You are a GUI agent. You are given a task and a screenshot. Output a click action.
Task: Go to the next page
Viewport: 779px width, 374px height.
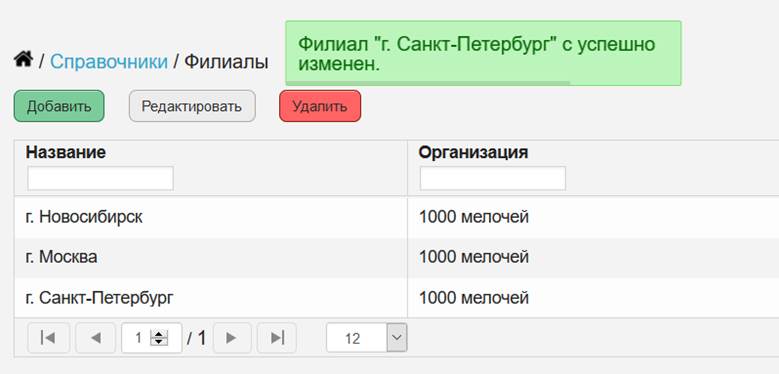click(x=232, y=338)
